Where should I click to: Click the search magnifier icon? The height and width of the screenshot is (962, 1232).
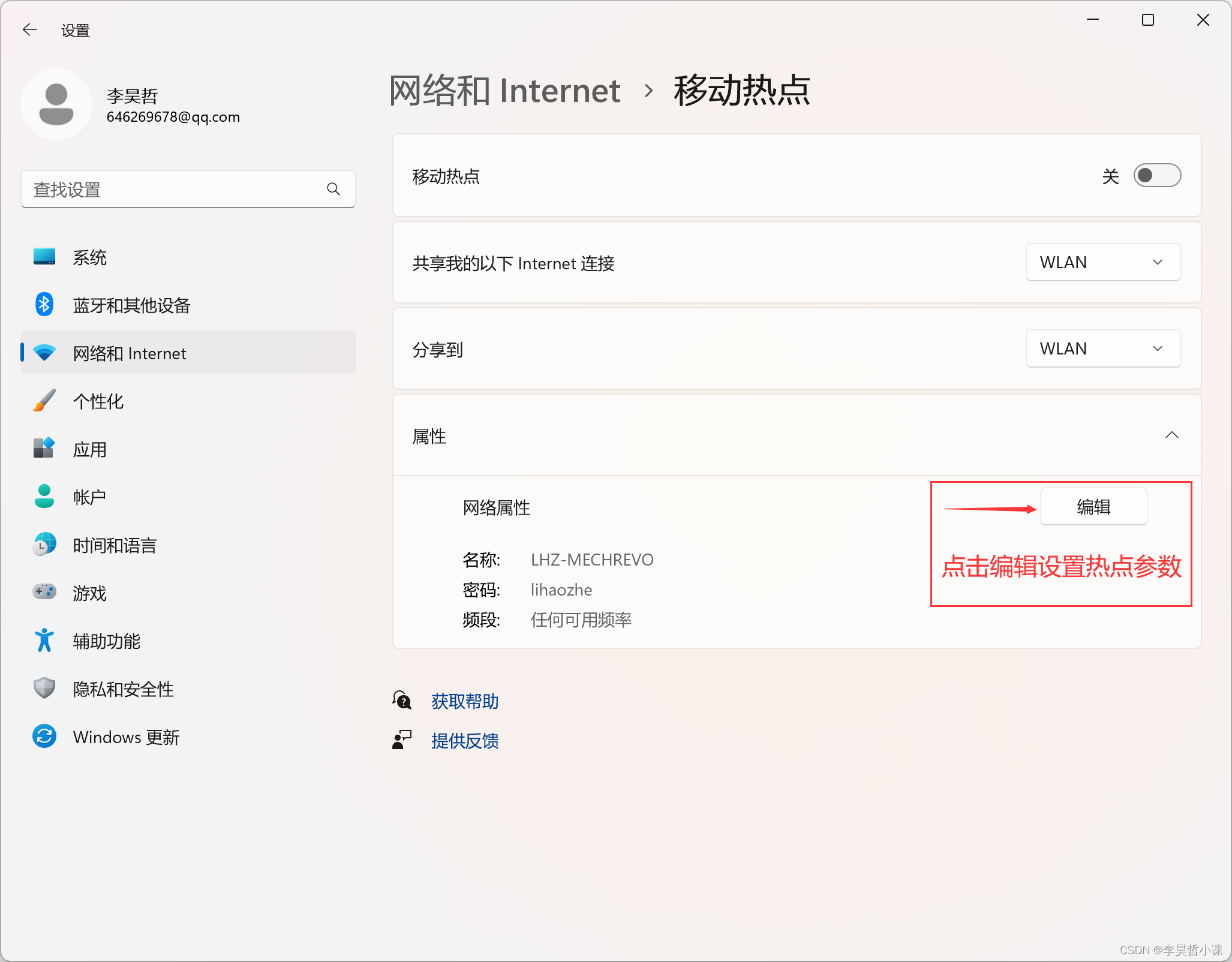click(333, 190)
